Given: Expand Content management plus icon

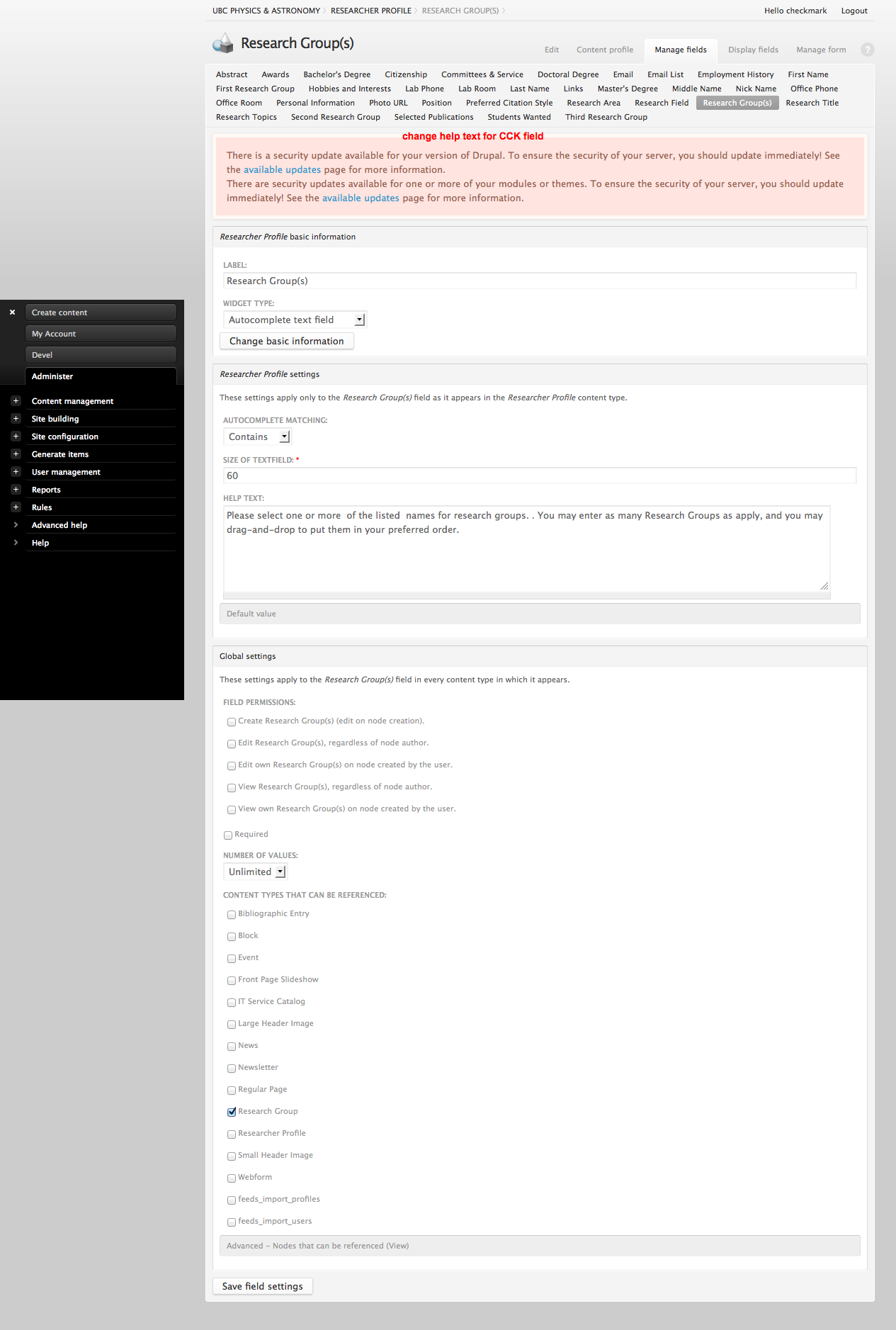Looking at the screenshot, I should pos(16,401).
